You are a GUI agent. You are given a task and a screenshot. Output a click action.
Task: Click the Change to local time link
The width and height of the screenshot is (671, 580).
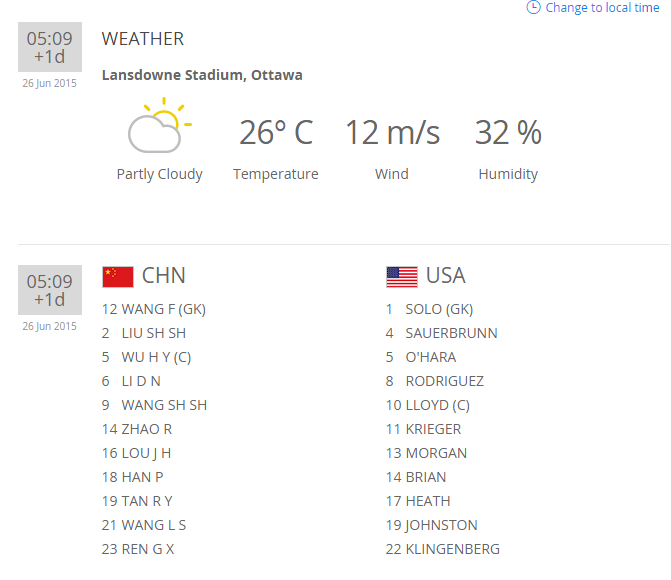[602, 8]
